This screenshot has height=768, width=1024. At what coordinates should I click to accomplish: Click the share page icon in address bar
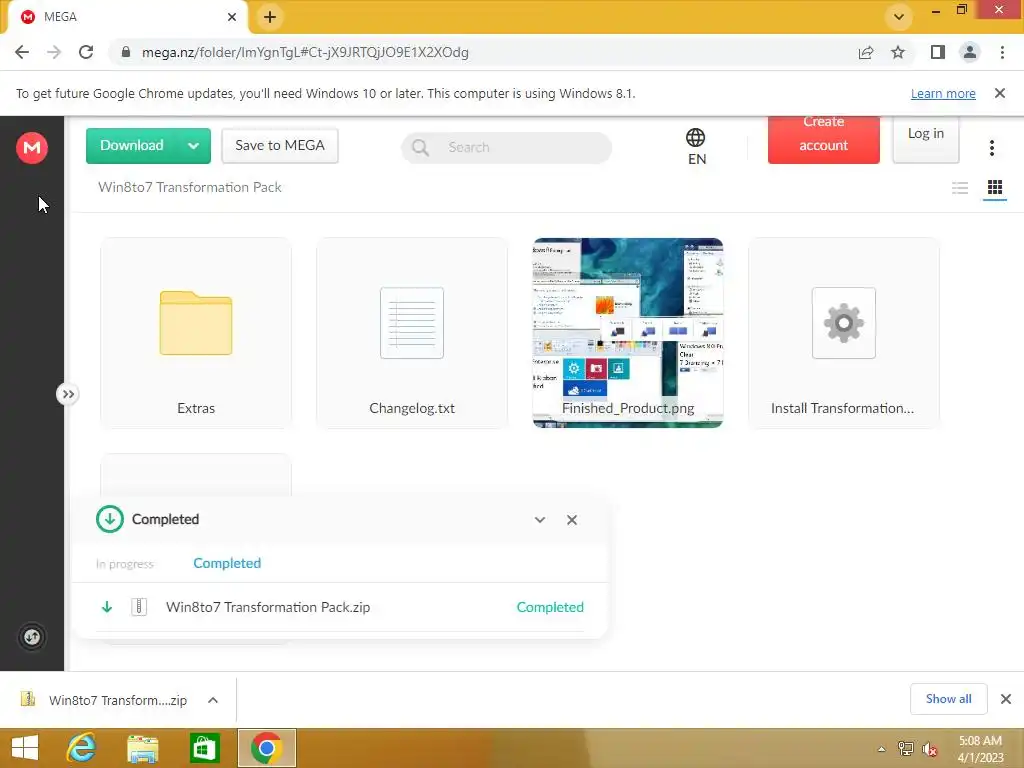pos(866,52)
